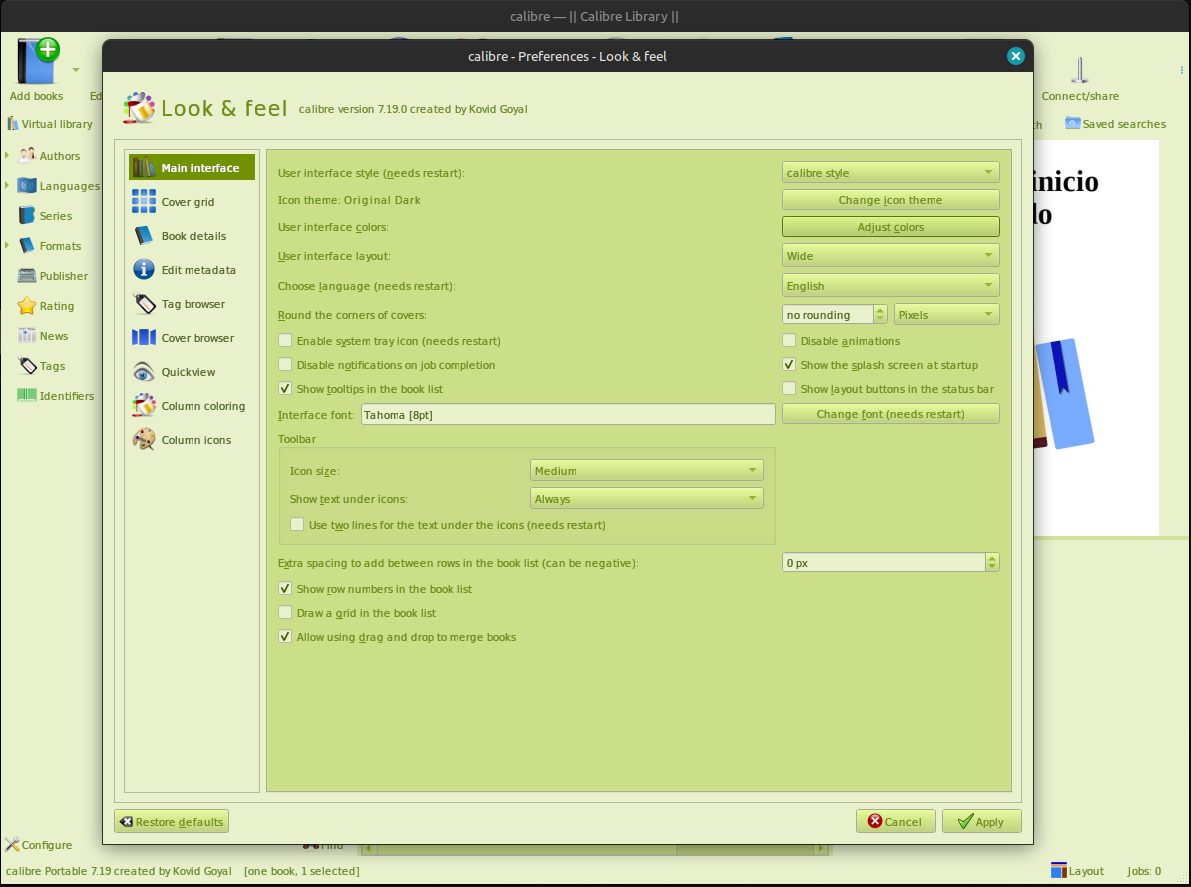
Task: Open User interface style dropdown
Action: 890,172
